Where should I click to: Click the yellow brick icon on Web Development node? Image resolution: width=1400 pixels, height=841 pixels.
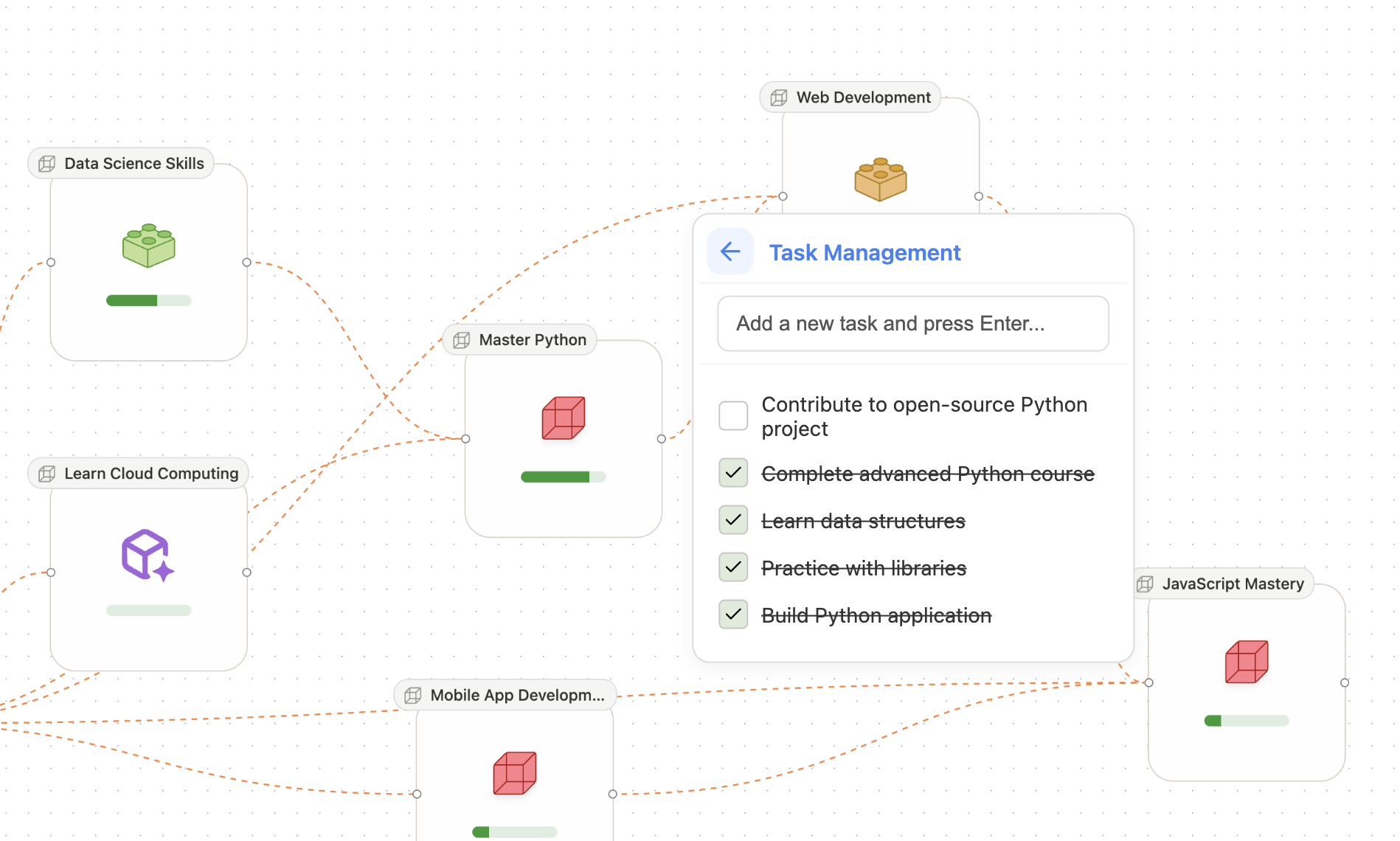coord(880,178)
